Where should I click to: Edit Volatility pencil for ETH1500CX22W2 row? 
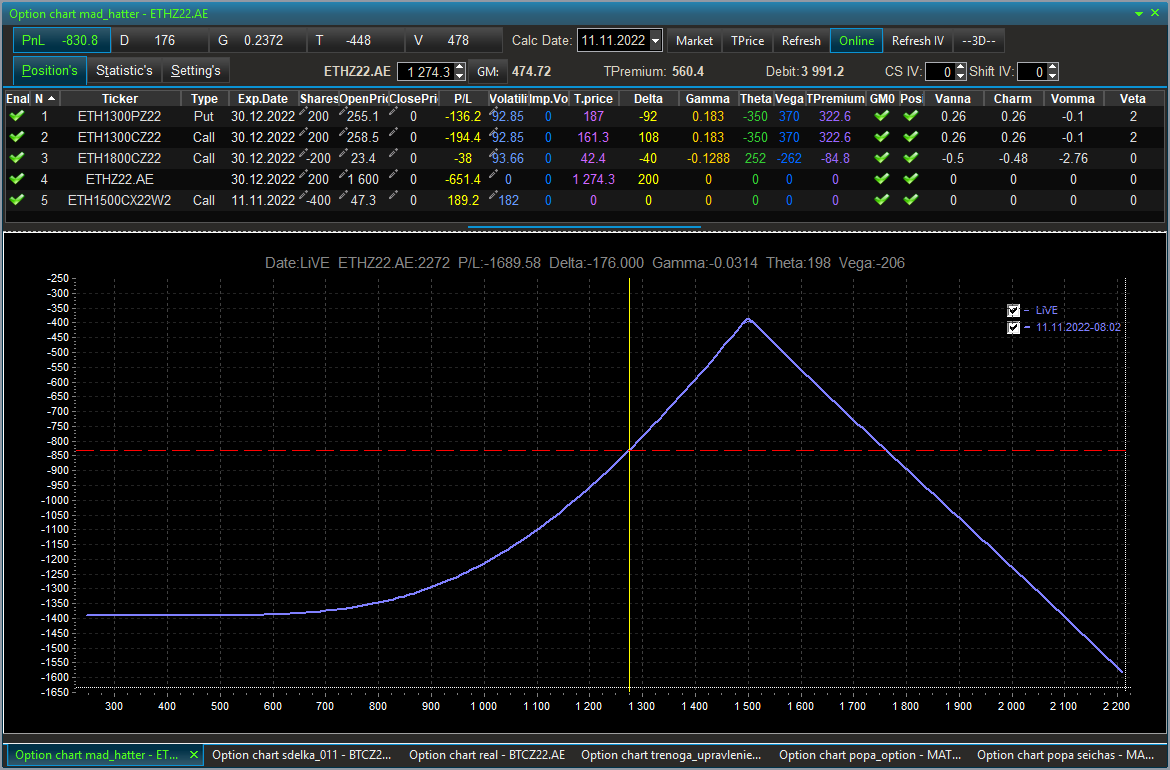(493, 196)
